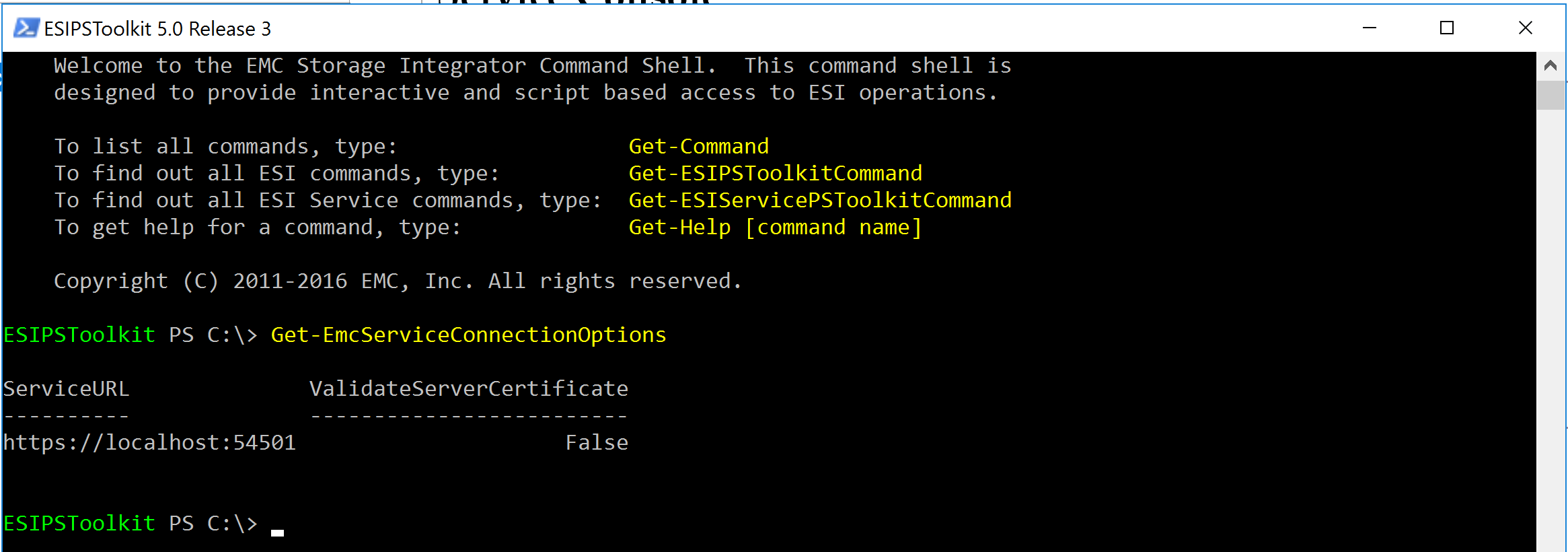Click the https://localhost:54501 URL
This screenshot has height=552, width=1568.
coord(149,442)
